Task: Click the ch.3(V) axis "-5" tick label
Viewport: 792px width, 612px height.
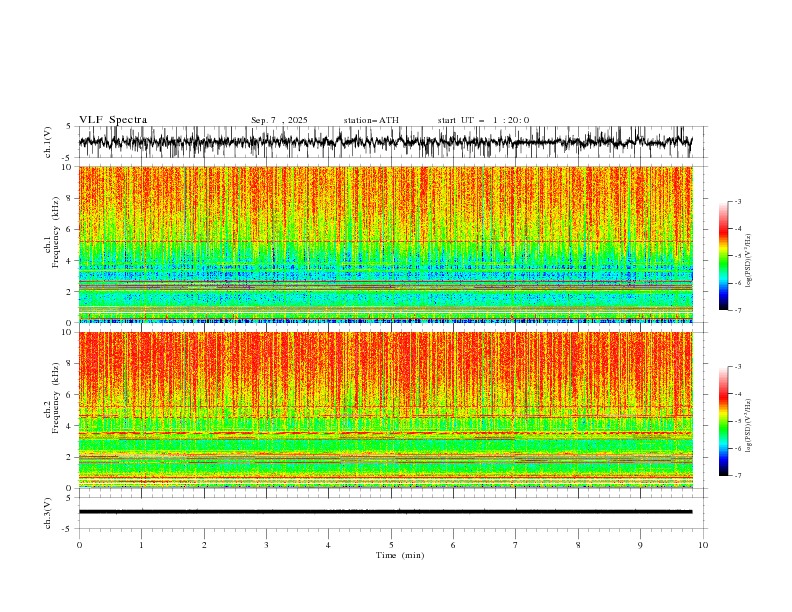Action: pyautogui.click(x=68, y=529)
